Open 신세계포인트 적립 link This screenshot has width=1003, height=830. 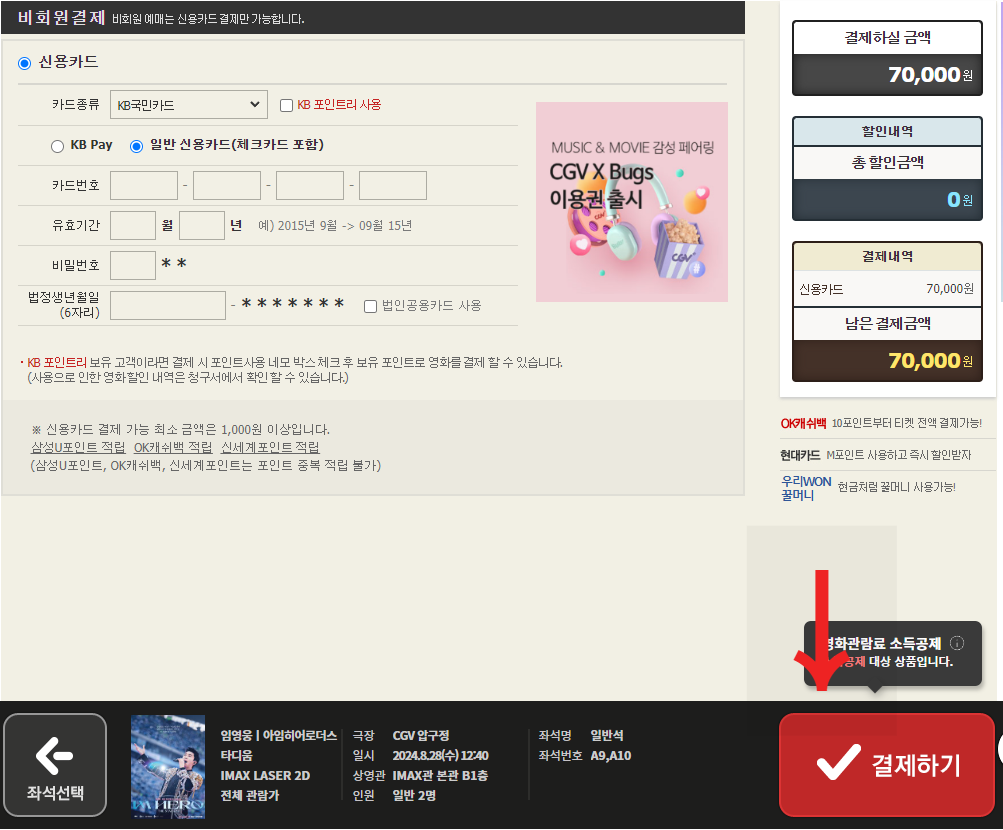pyautogui.click(x=270, y=448)
